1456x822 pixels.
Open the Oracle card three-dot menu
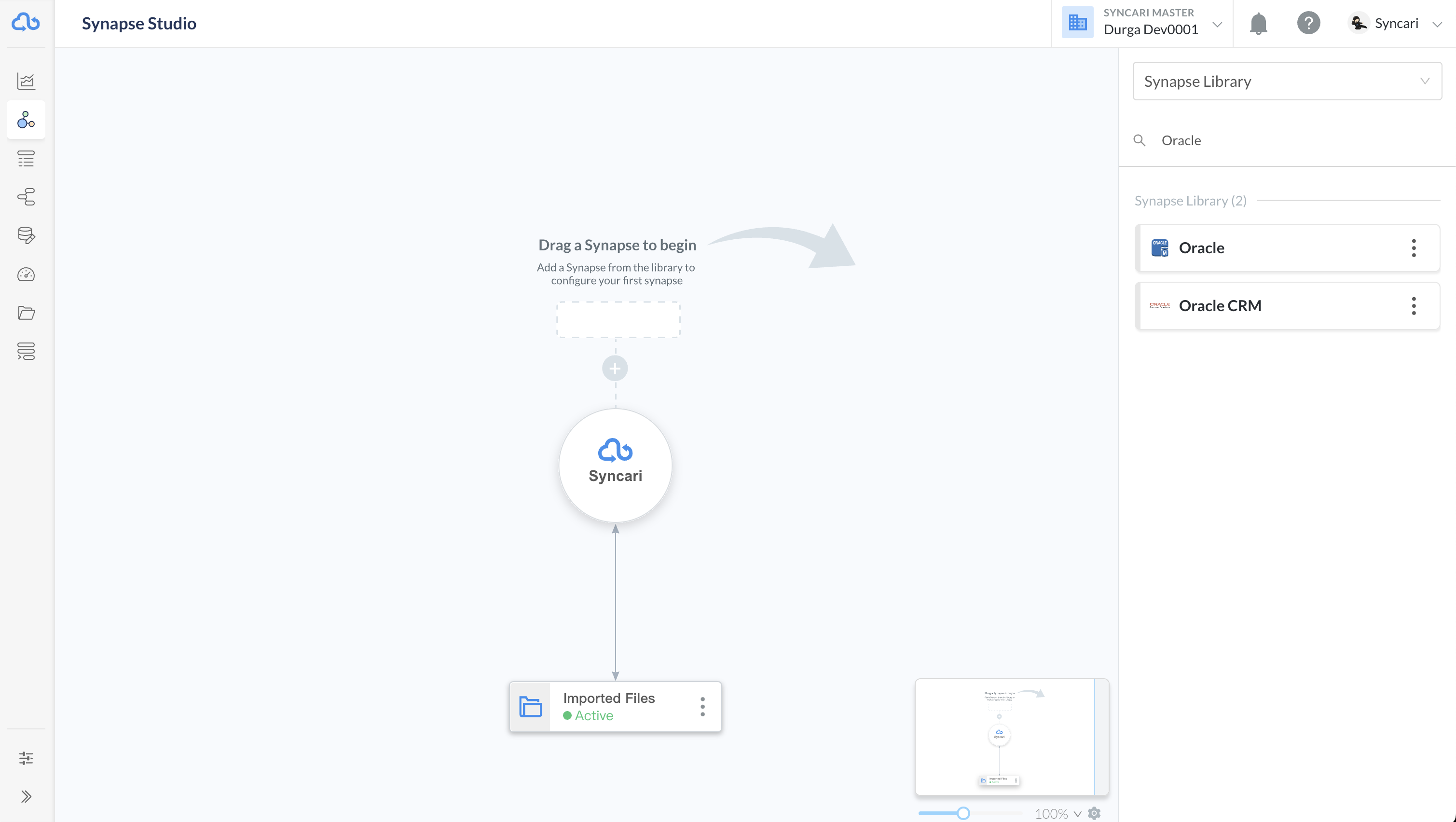pos(1414,247)
